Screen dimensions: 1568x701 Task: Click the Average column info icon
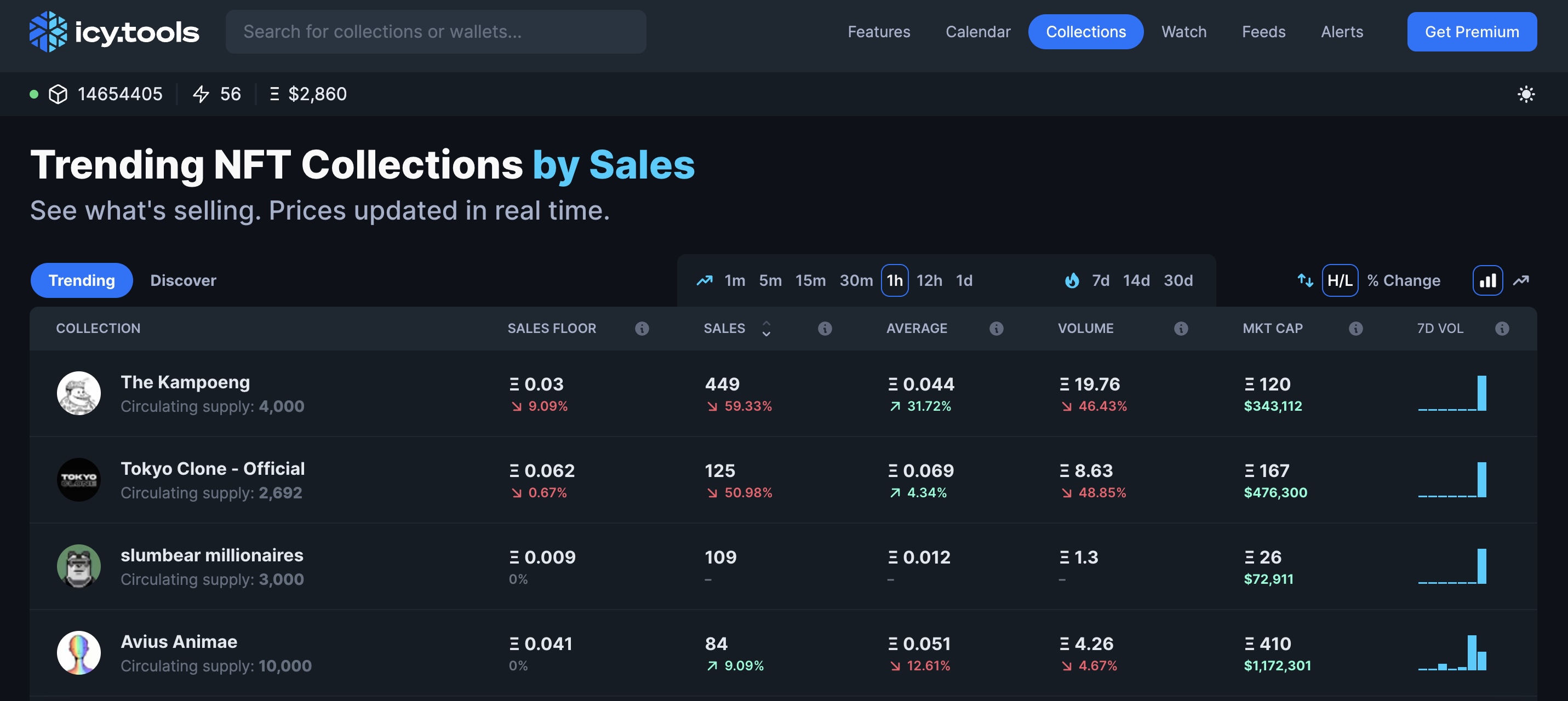(x=996, y=329)
